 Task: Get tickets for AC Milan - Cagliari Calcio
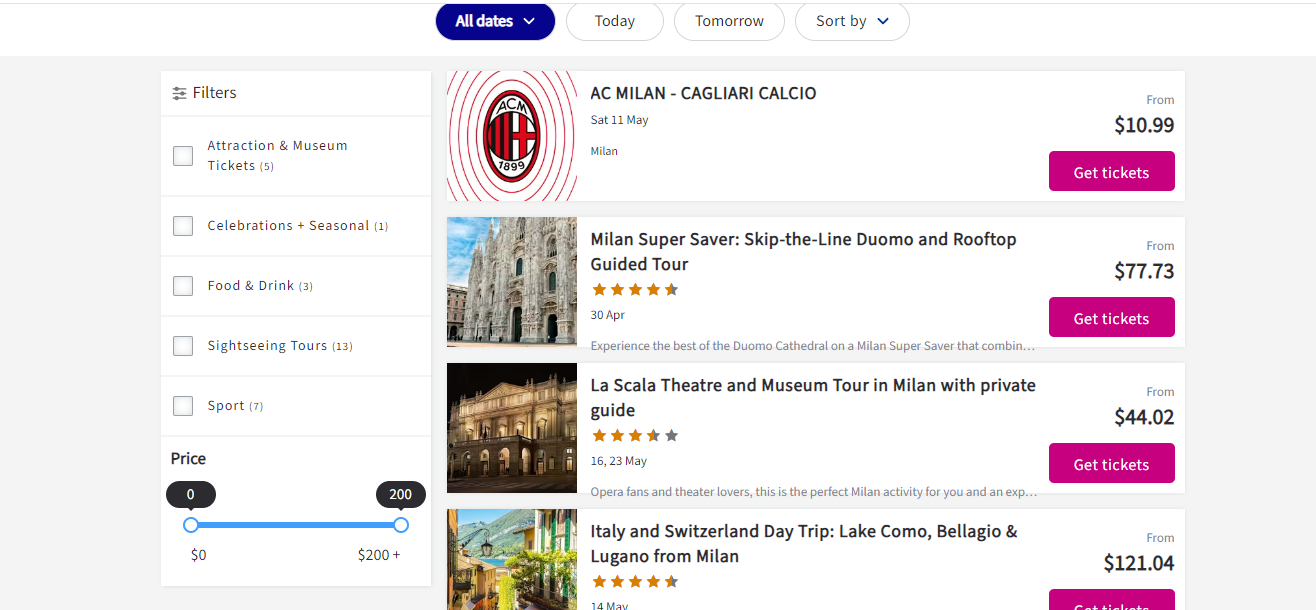pos(1111,172)
